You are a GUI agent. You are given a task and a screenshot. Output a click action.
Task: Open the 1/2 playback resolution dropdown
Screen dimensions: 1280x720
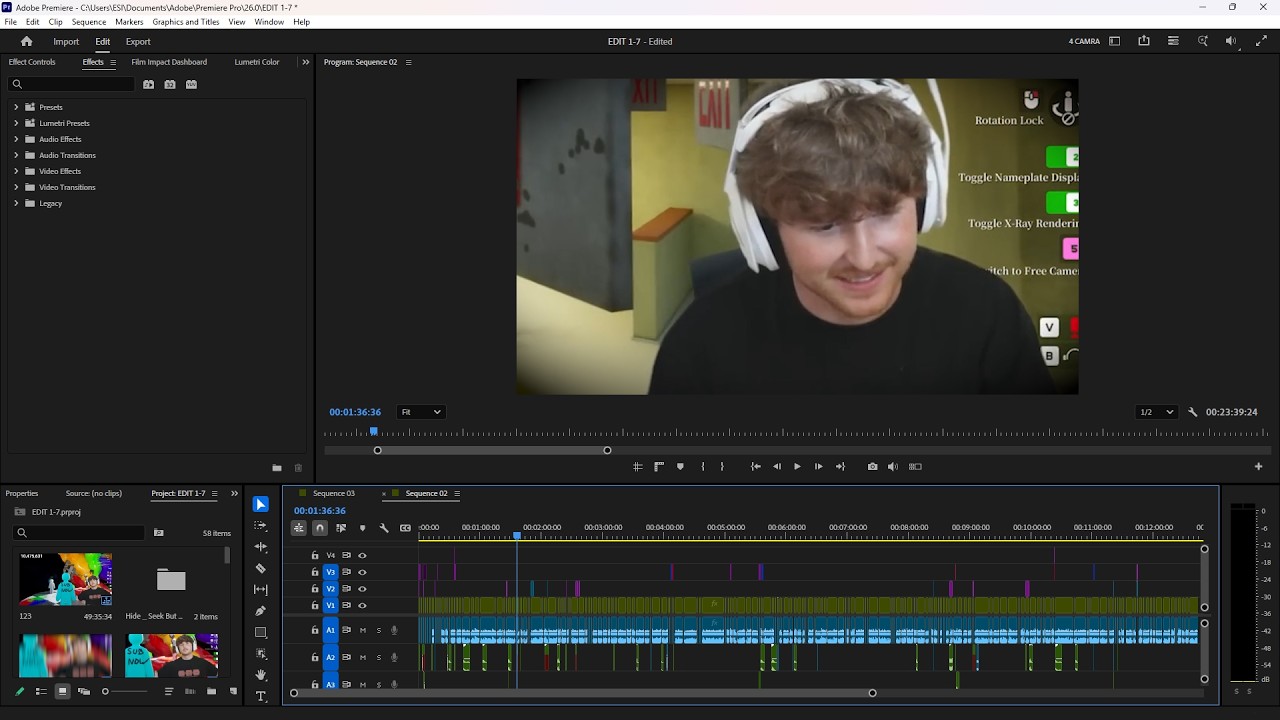tap(1157, 412)
